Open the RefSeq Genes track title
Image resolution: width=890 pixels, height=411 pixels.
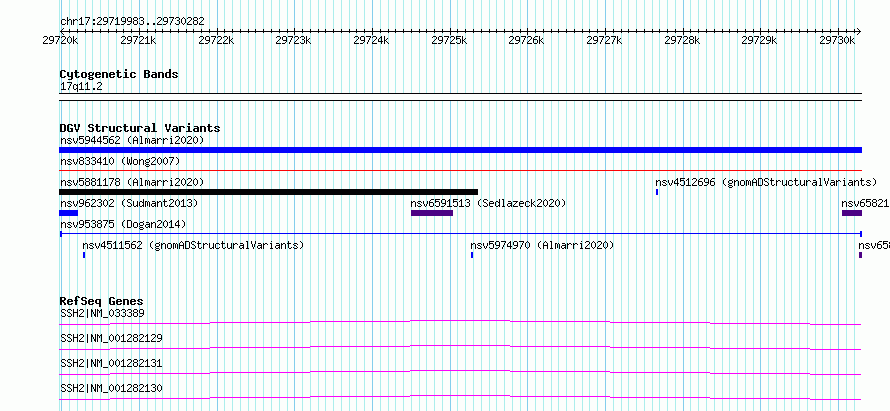point(102,301)
